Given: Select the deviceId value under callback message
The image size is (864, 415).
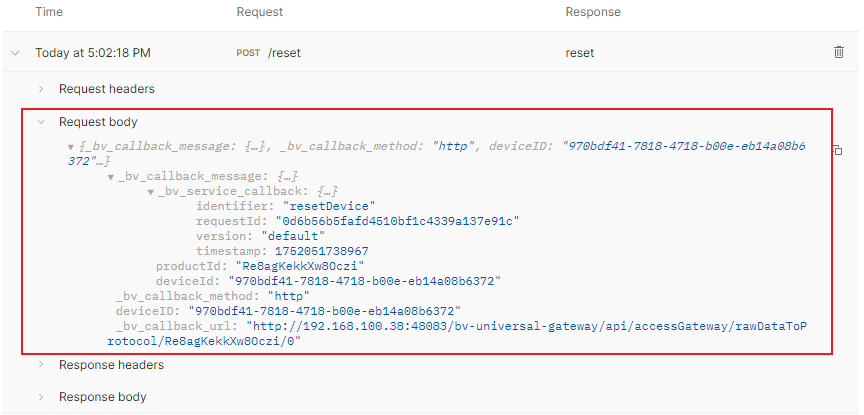Looking at the screenshot, I should point(364,281).
